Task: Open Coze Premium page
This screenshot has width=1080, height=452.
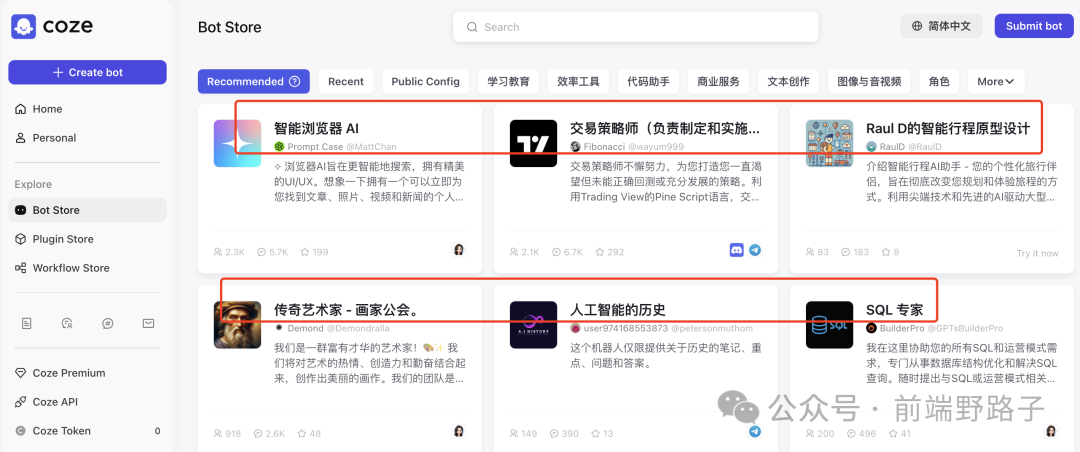Action: 87,373
